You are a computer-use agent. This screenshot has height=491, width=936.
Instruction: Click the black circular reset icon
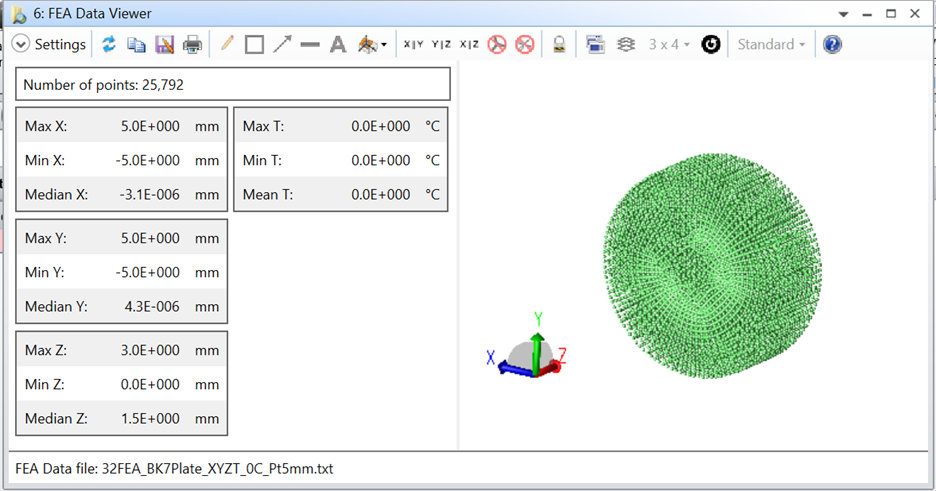pyautogui.click(x=710, y=44)
